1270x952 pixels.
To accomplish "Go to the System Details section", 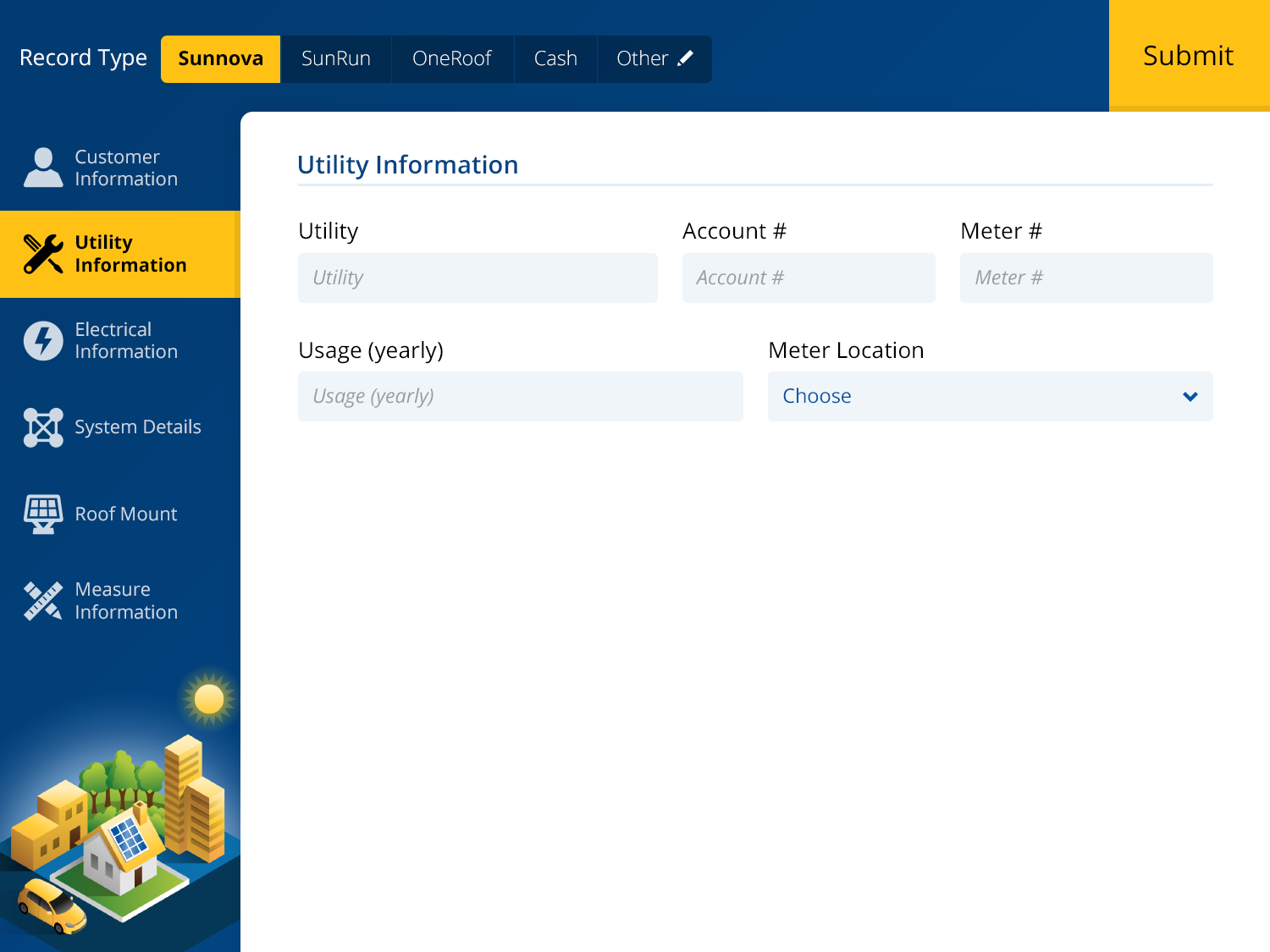I will point(120,427).
